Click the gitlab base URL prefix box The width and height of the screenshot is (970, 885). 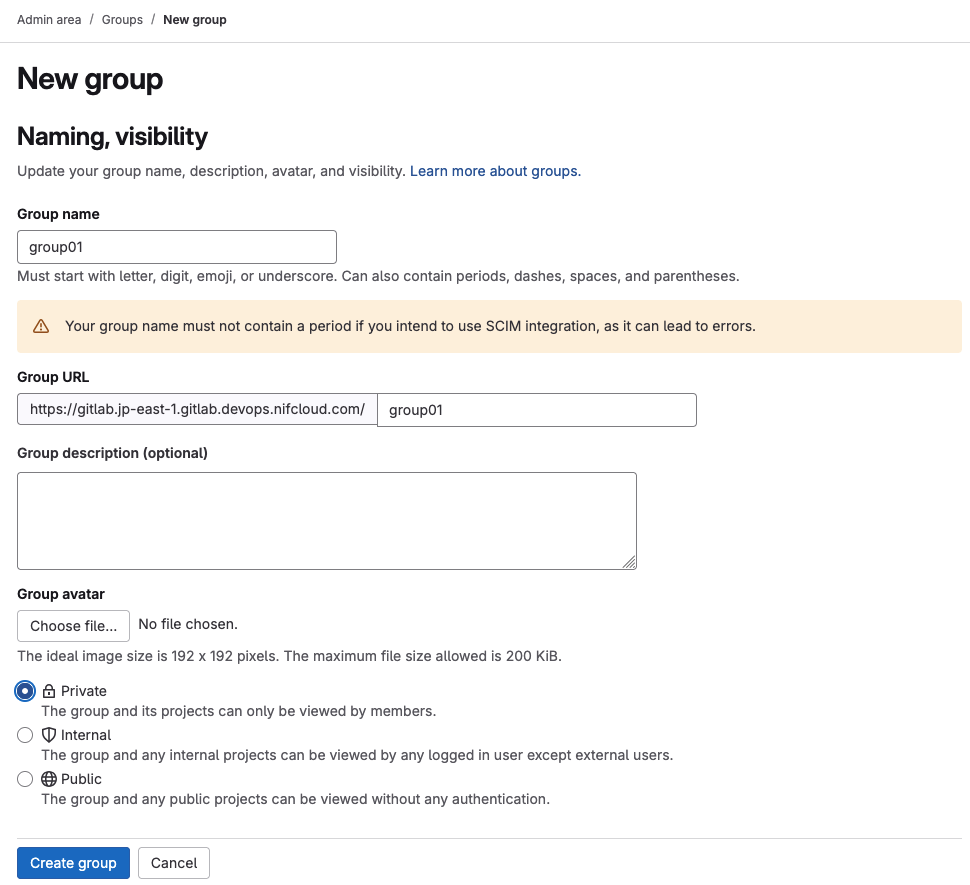click(197, 410)
